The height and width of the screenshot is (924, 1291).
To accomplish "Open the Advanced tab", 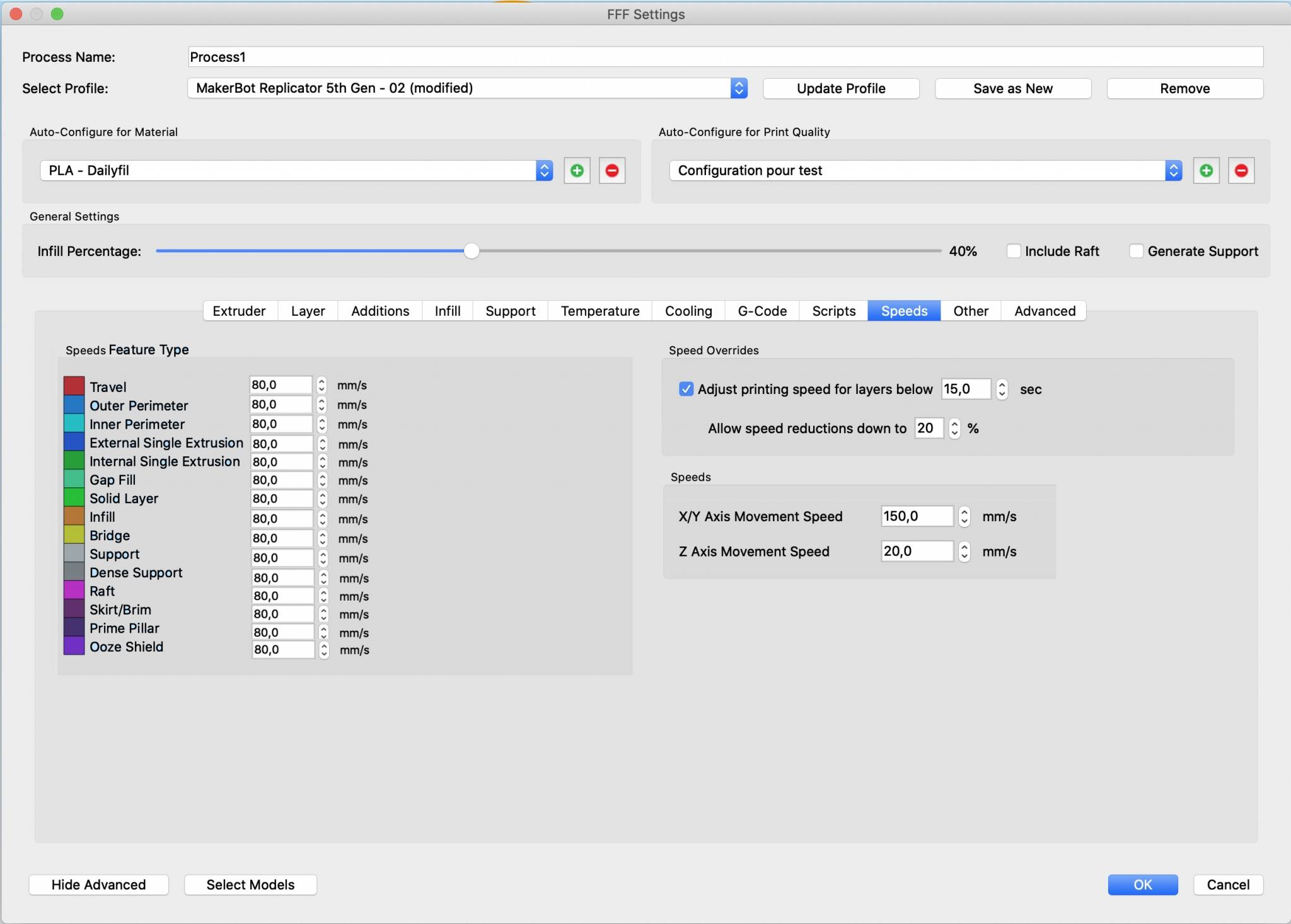I will [1045, 311].
